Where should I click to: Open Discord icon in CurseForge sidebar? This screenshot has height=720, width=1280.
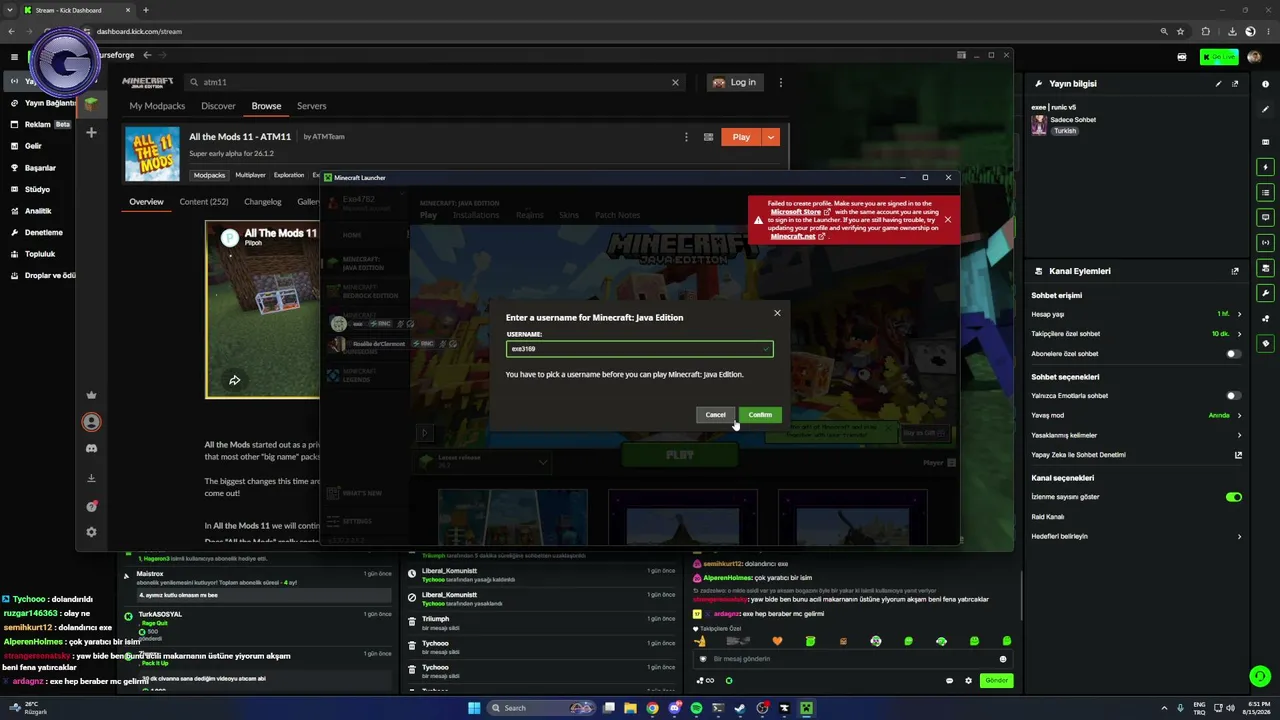point(91,449)
